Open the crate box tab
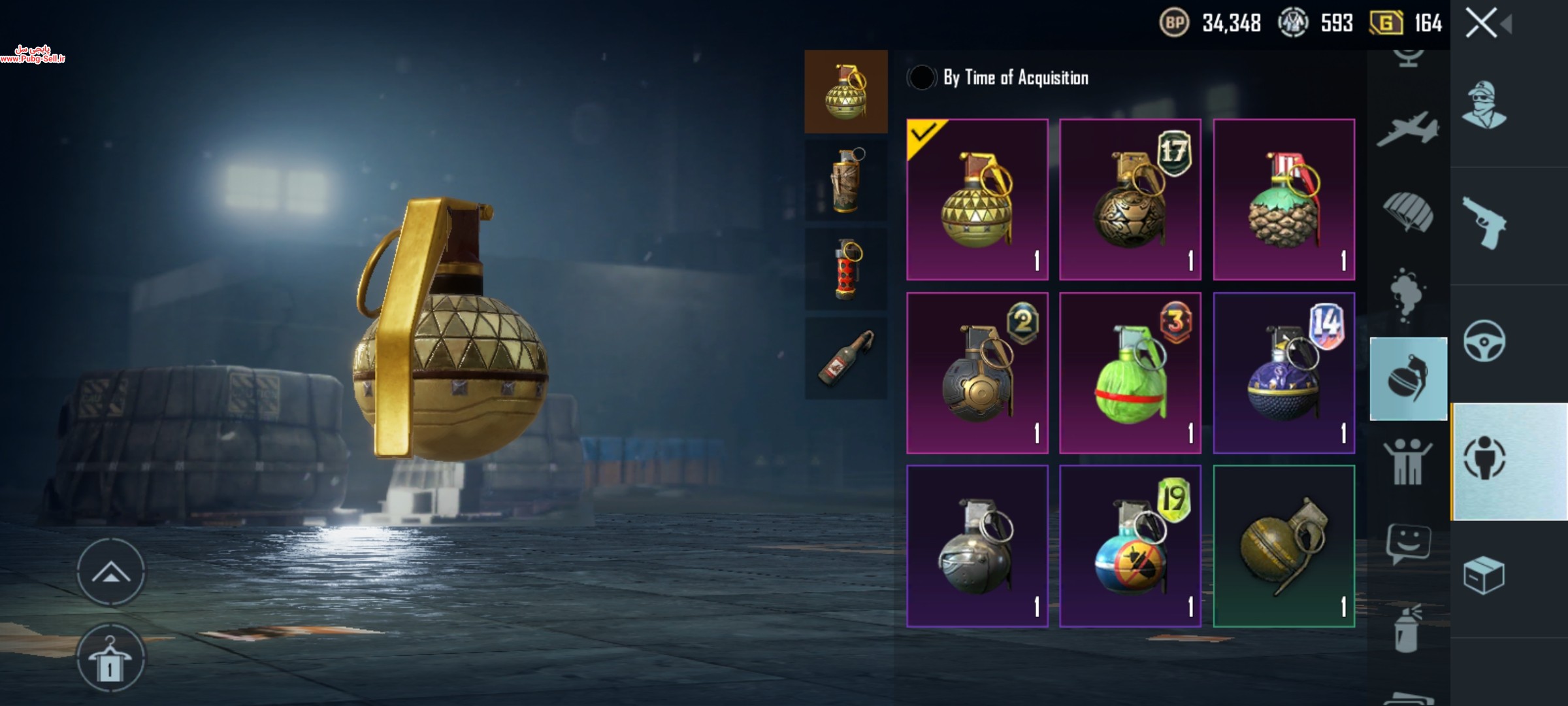 point(1484,575)
